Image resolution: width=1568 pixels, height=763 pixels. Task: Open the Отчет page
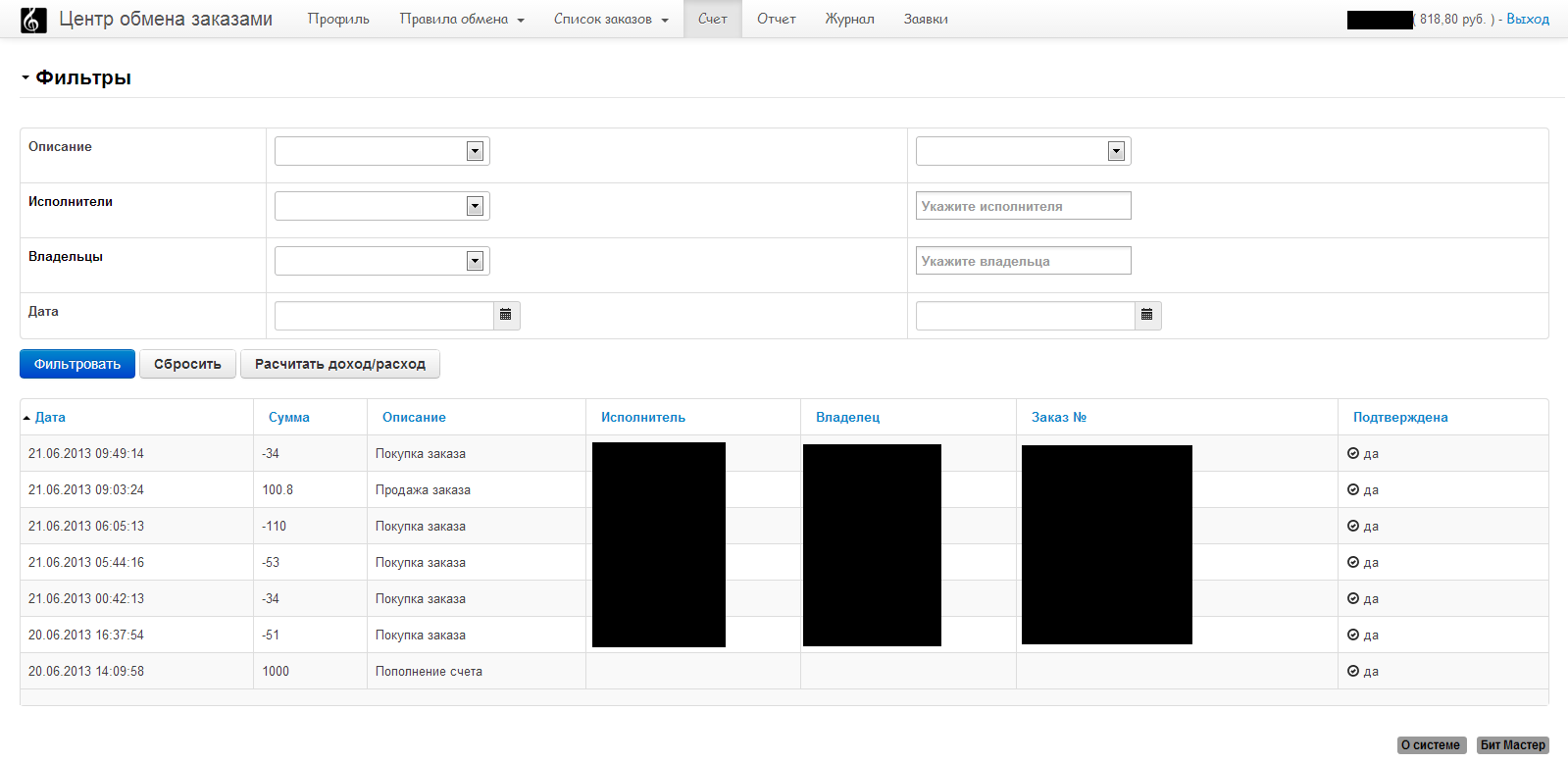[x=777, y=19]
